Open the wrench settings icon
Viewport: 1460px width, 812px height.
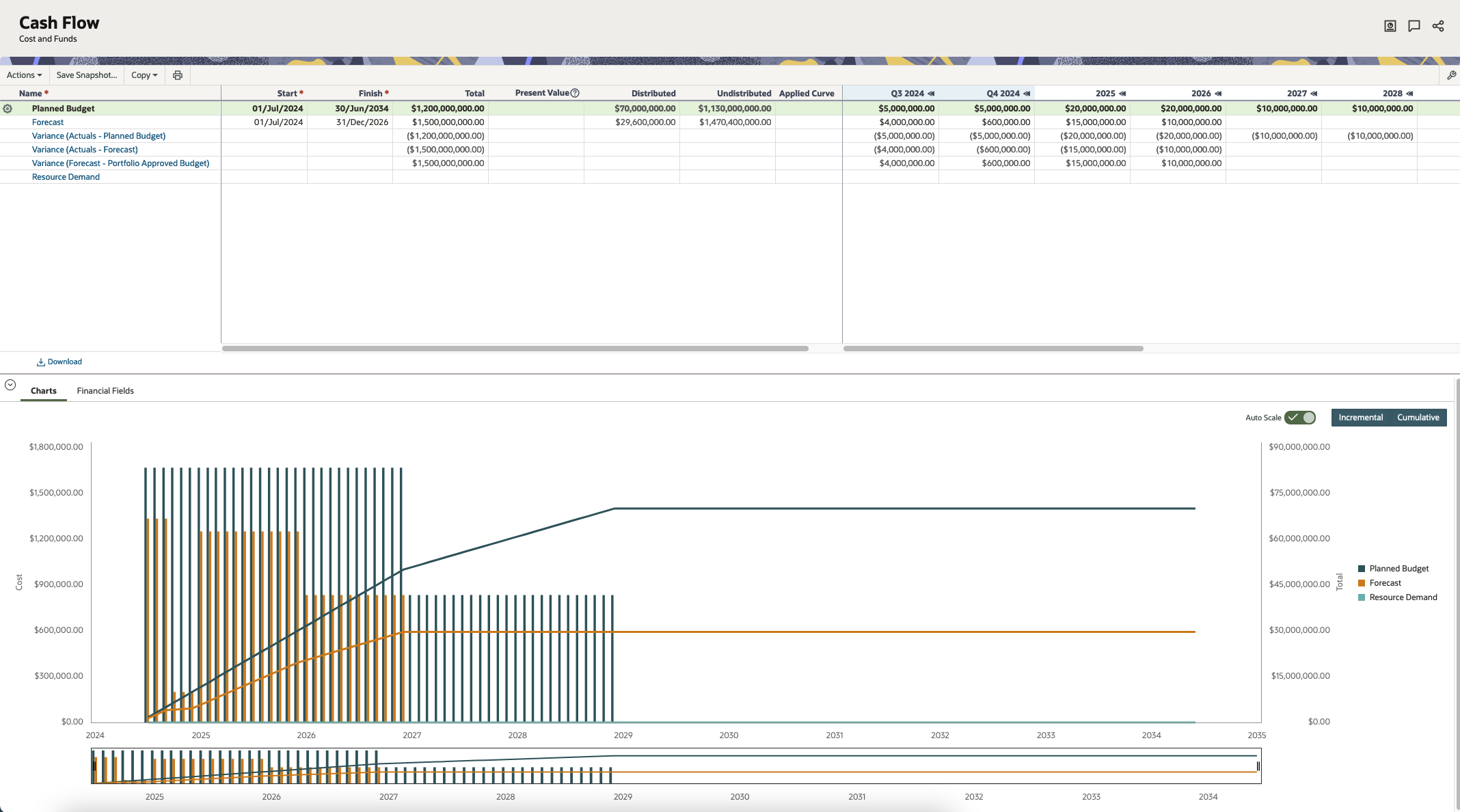click(x=1451, y=75)
